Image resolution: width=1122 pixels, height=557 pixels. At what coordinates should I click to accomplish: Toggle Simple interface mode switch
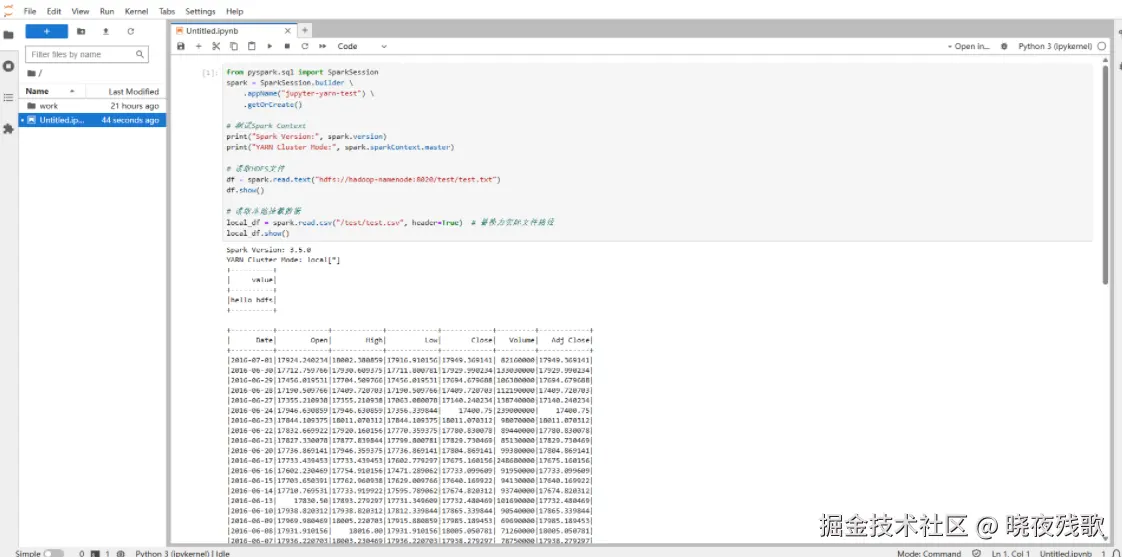[53, 553]
